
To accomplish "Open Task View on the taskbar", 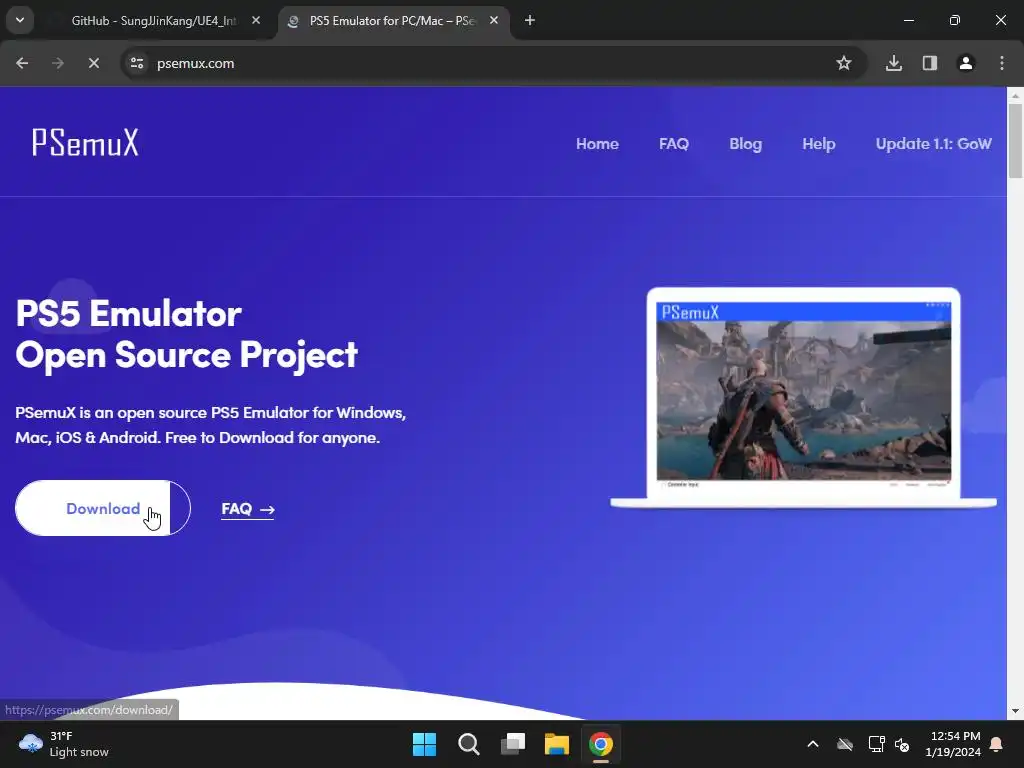I will (x=513, y=744).
